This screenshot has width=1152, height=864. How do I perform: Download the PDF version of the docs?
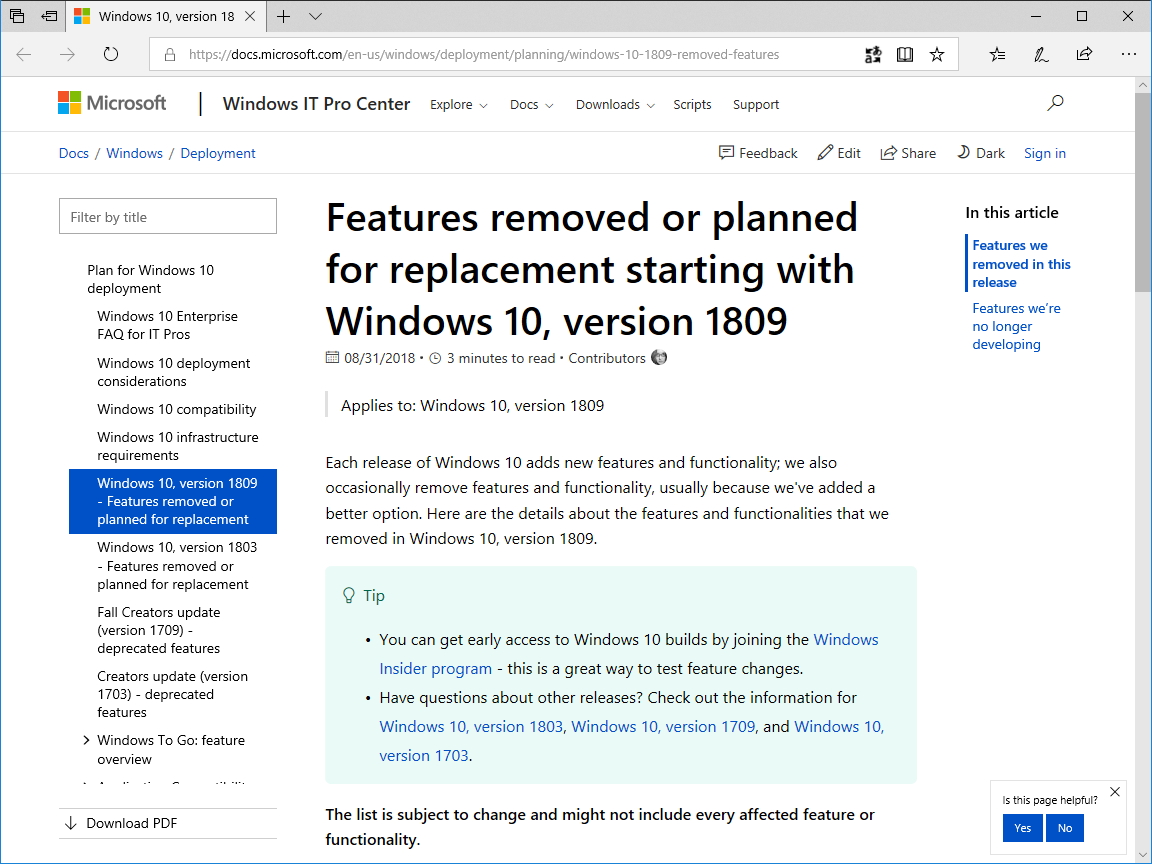(130, 823)
